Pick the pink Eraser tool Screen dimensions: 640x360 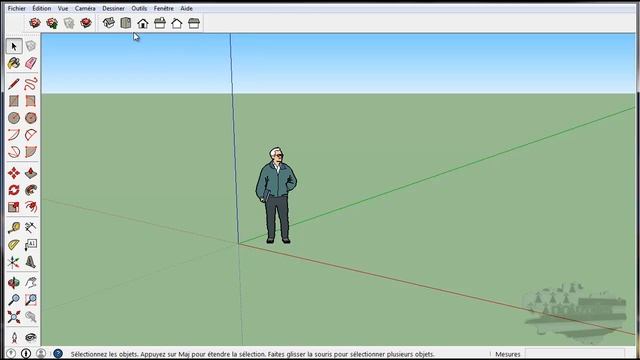click(31, 63)
